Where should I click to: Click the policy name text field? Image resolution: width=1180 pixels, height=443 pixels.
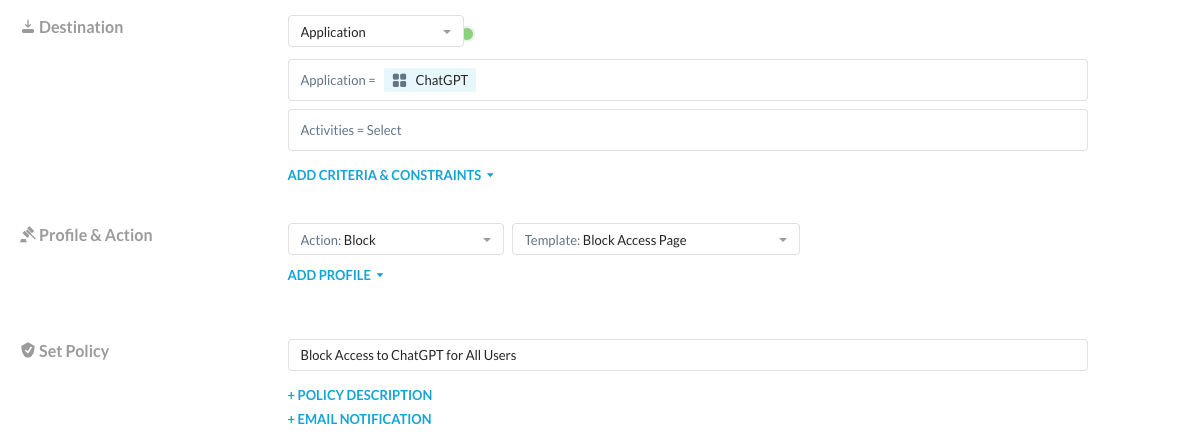pos(688,355)
